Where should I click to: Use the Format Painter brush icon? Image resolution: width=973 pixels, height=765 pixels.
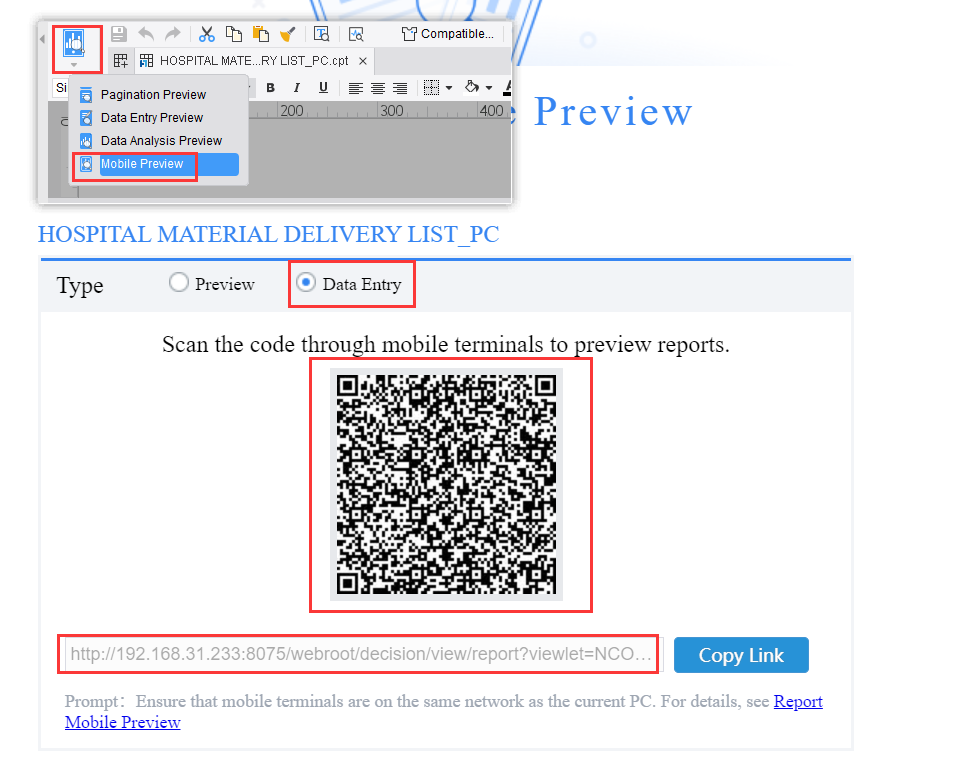(288, 33)
